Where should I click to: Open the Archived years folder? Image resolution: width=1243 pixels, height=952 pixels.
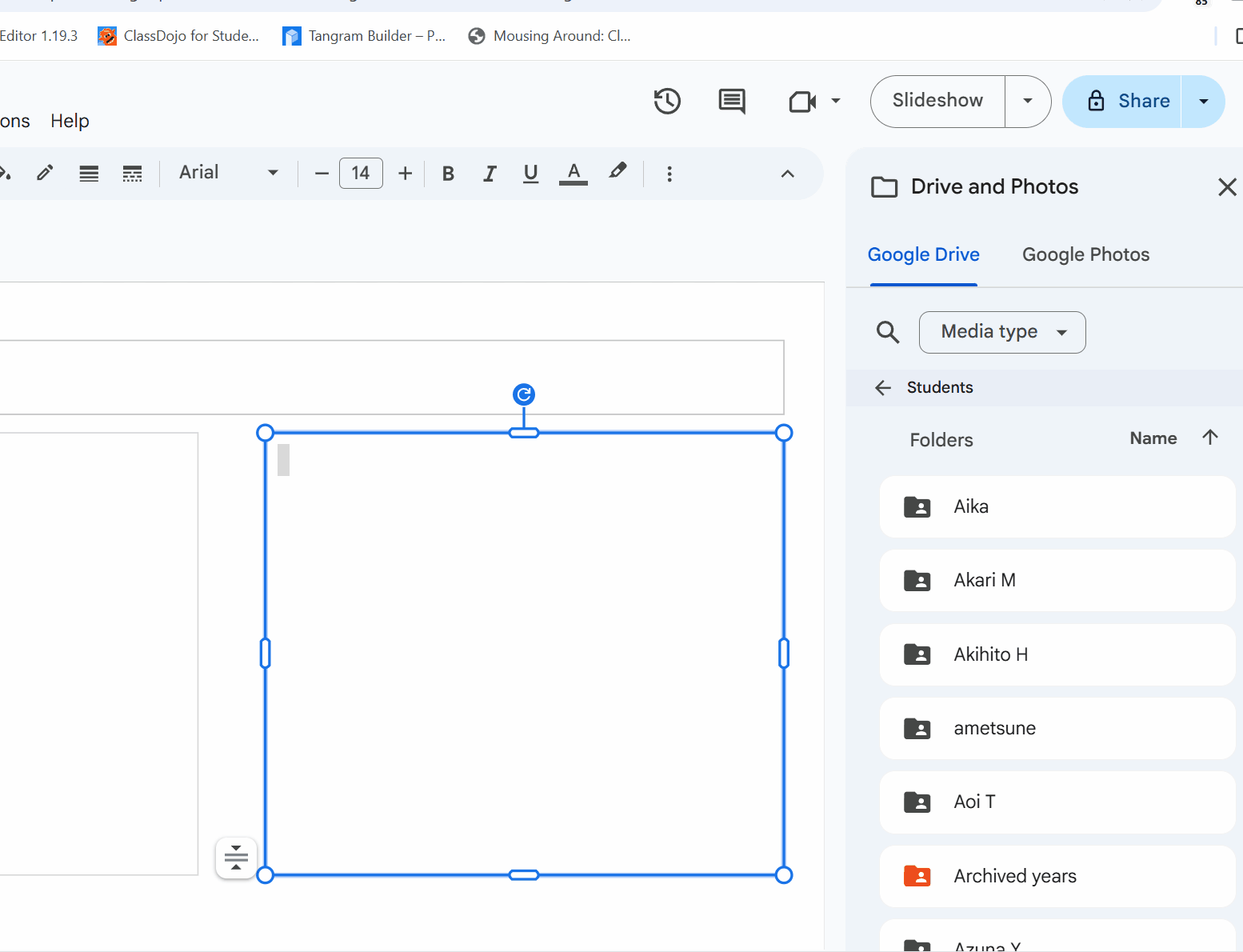click(1057, 877)
